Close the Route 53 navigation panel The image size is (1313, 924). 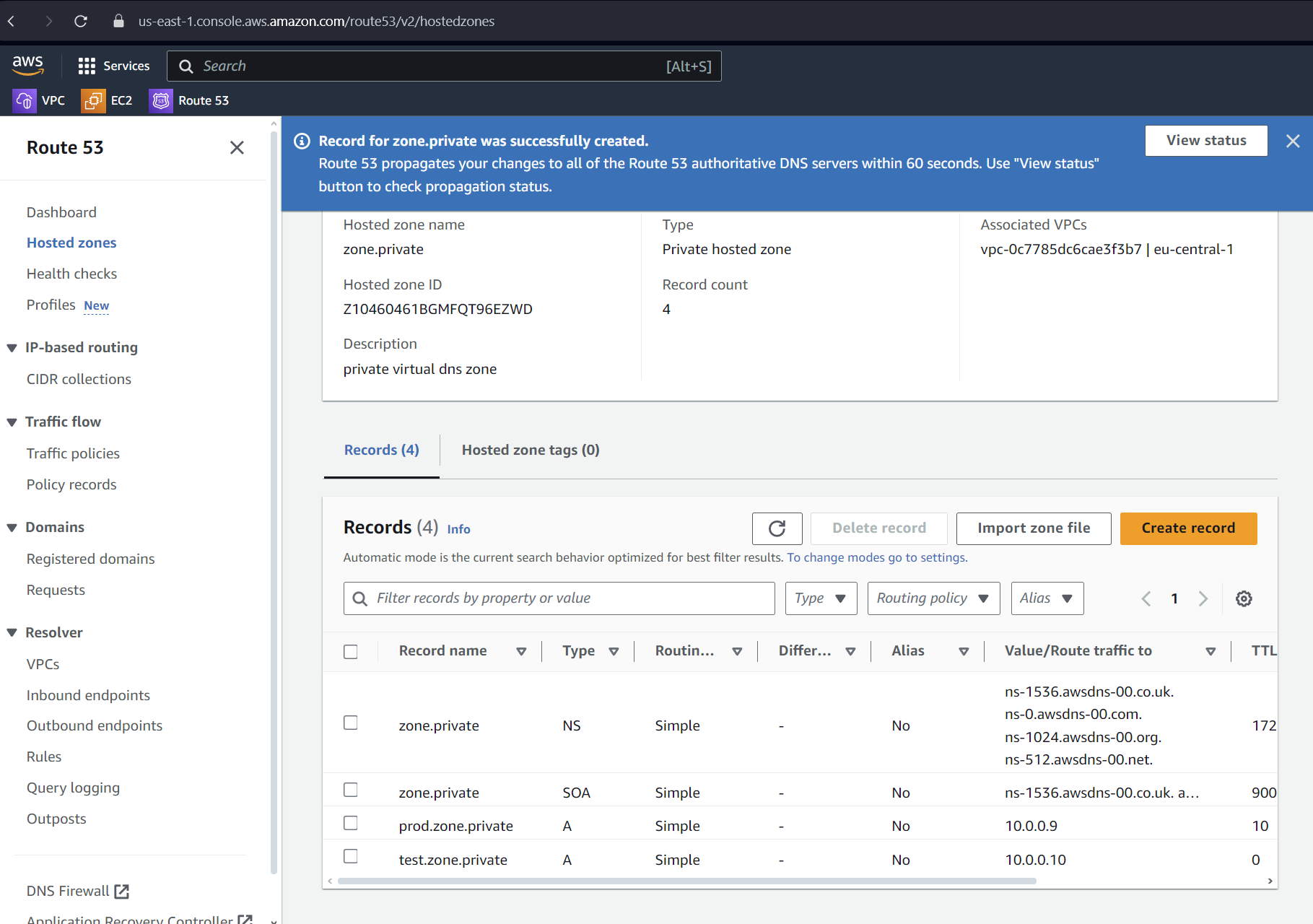tap(237, 148)
